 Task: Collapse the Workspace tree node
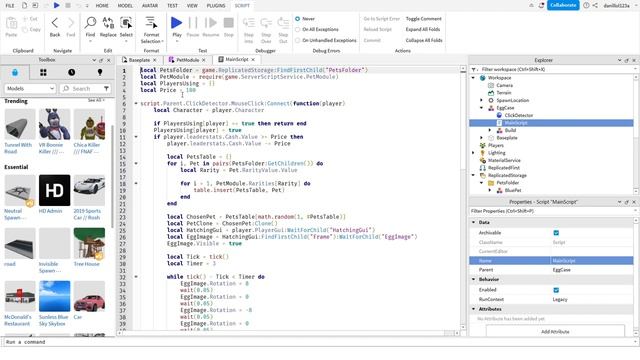coord(473,78)
